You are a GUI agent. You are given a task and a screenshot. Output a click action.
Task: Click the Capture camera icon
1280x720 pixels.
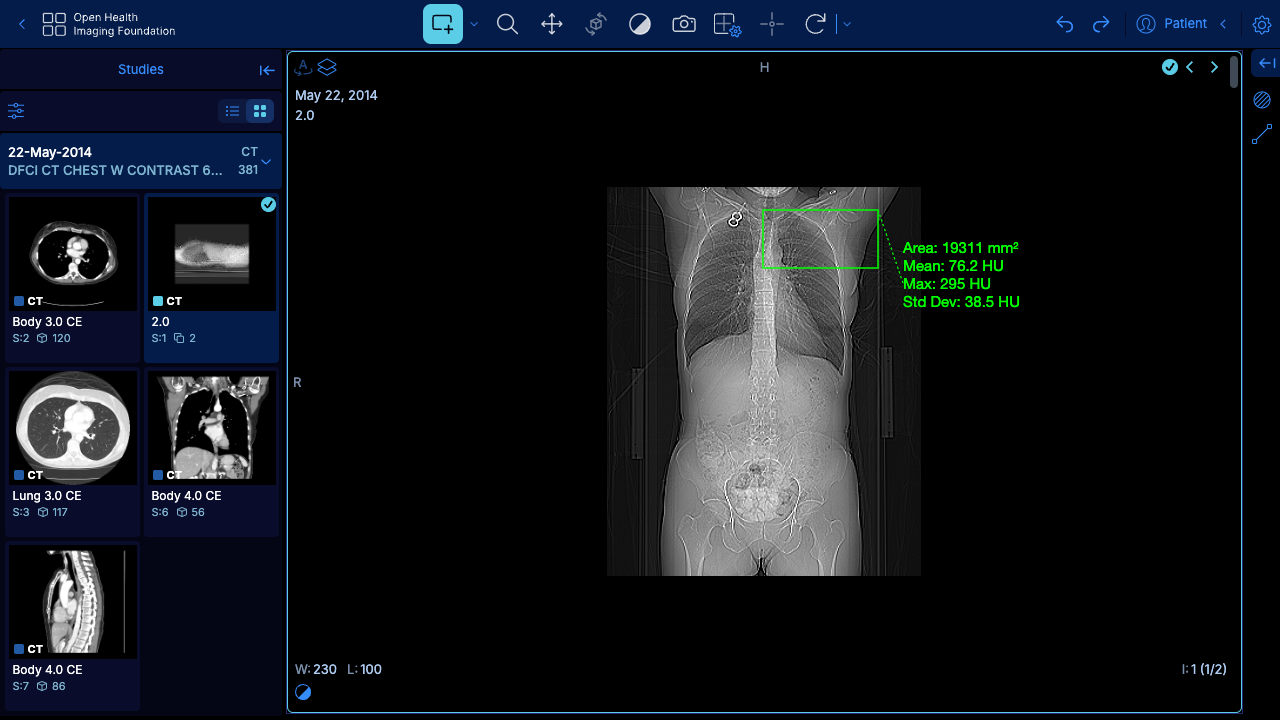coord(684,24)
